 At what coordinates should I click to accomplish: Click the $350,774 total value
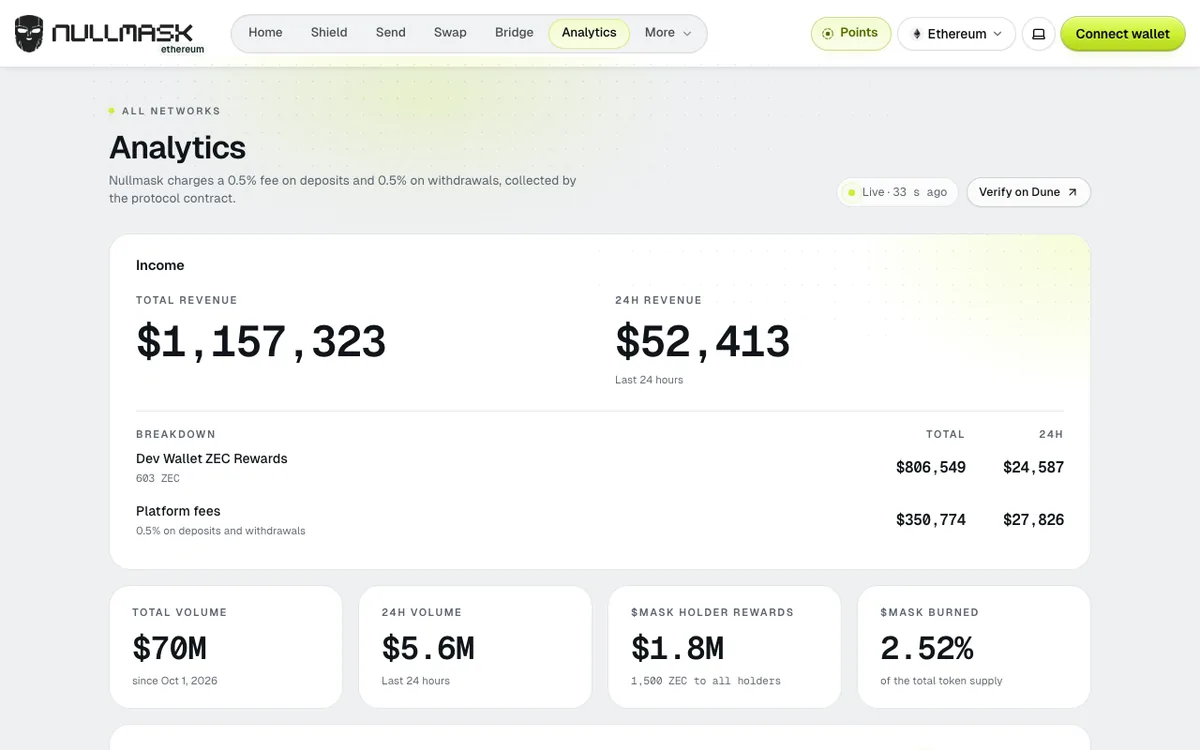point(931,520)
